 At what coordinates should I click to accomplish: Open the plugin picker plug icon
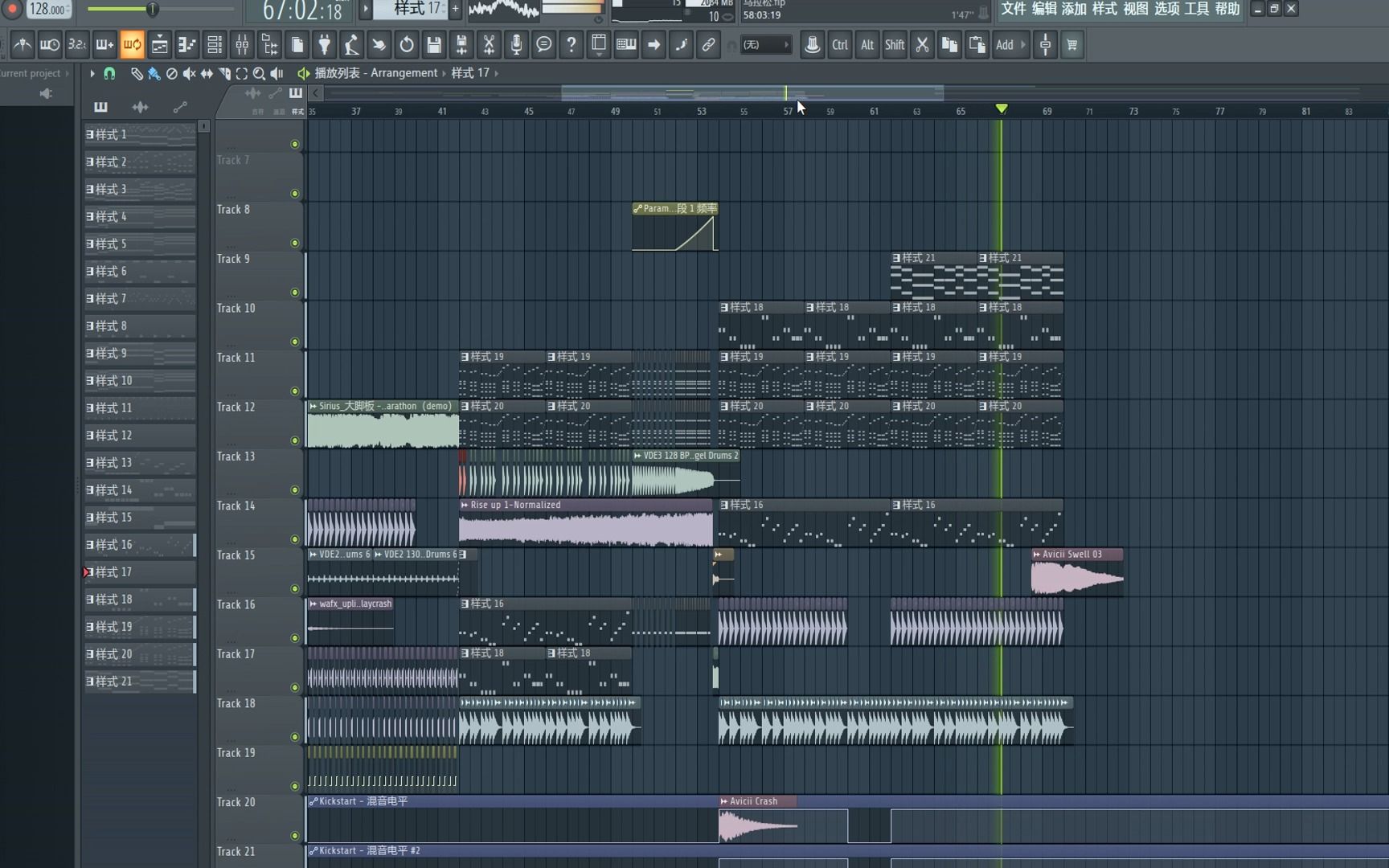(325, 45)
